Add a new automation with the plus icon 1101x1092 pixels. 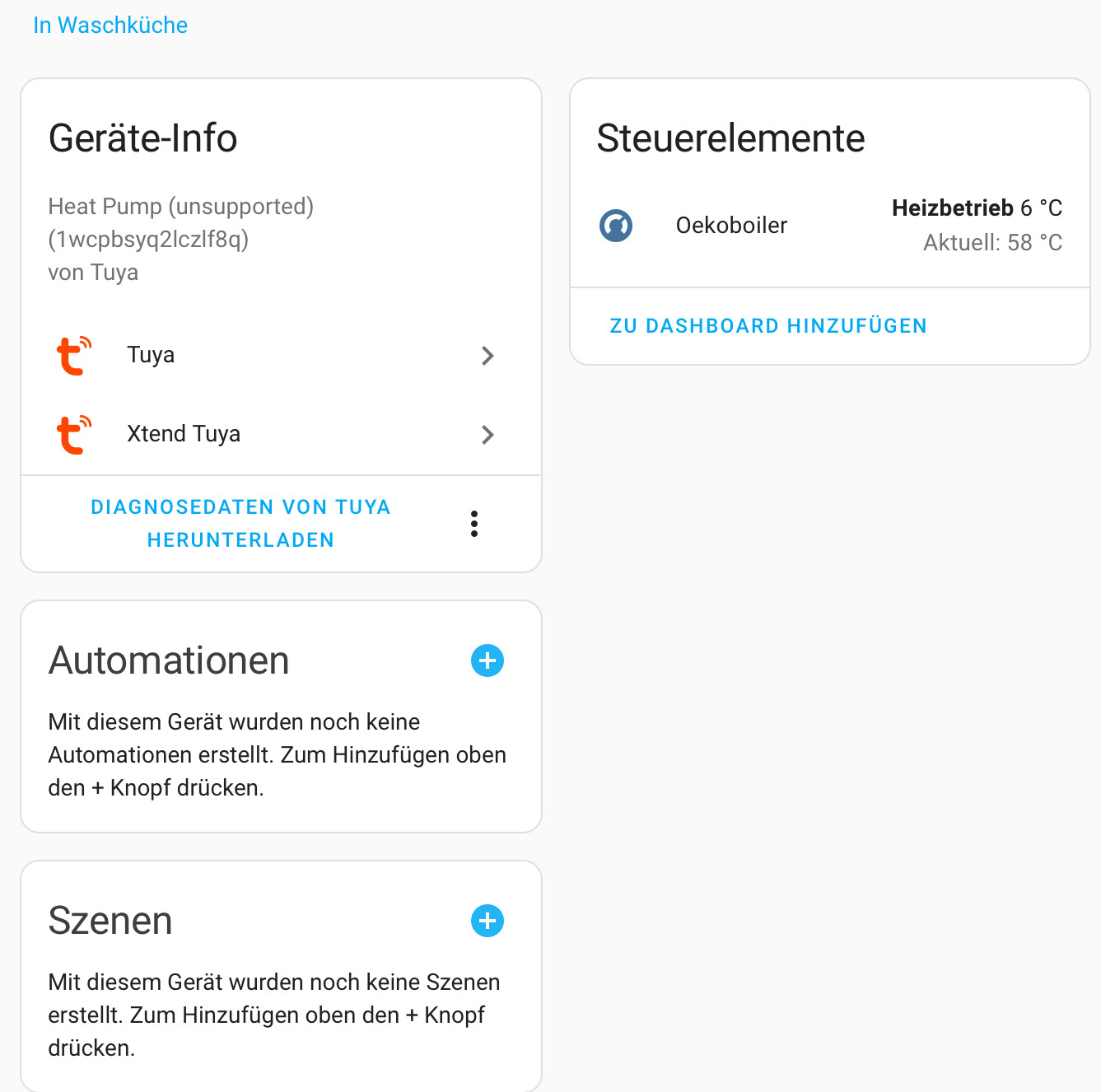[488, 660]
